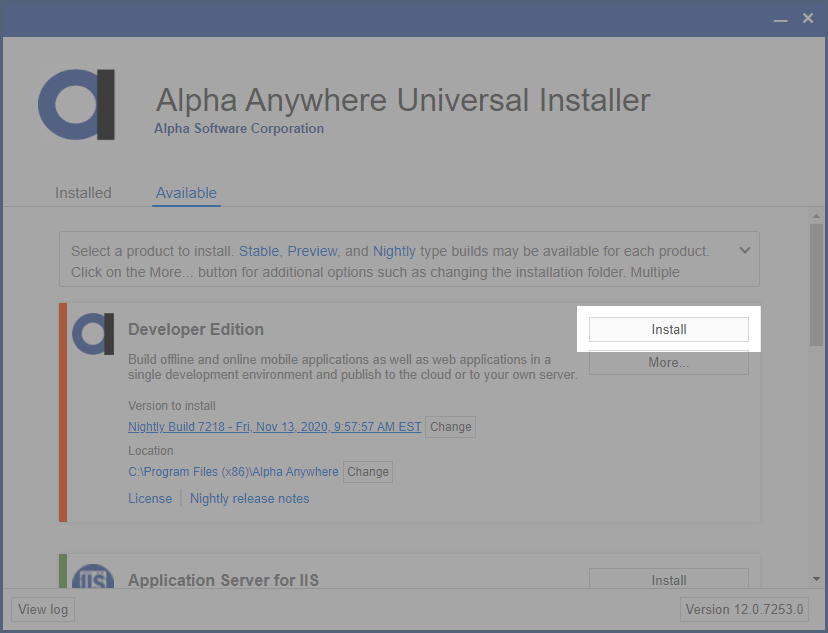This screenshot has width=828, height=633.
Task: Click the Alpha Software Corporation text
Action: pyautogui.click(x=239, y=128)
